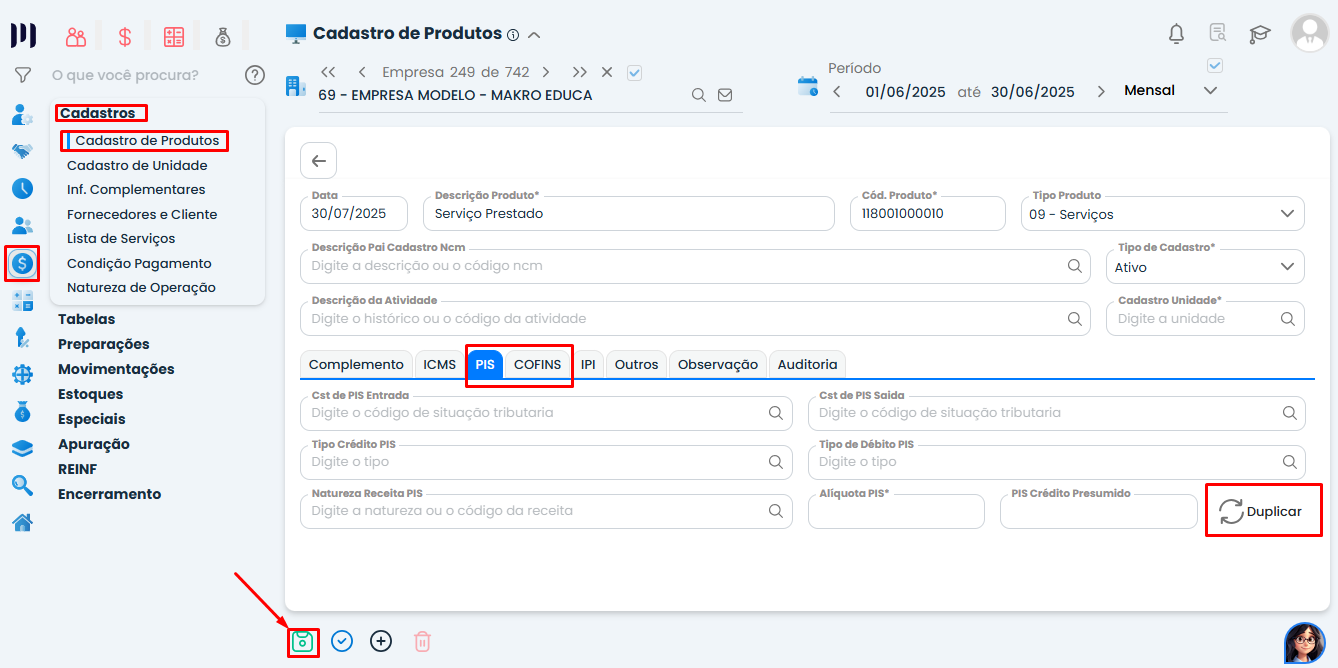Open the Observação tab
This screenshot has height=668, width=1338.
tap(718, 364)
